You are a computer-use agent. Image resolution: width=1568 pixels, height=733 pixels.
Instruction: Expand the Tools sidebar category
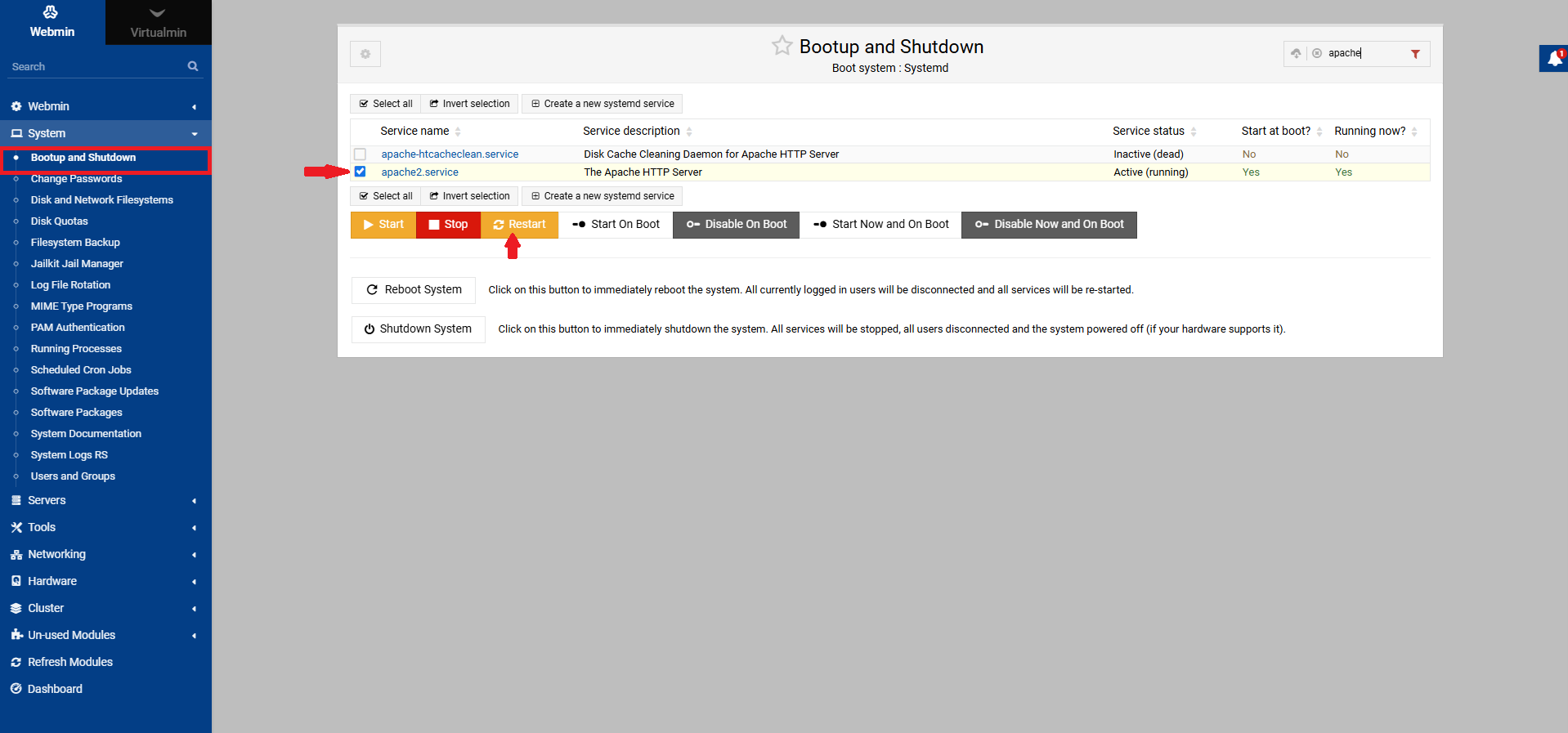click(105, 527)
